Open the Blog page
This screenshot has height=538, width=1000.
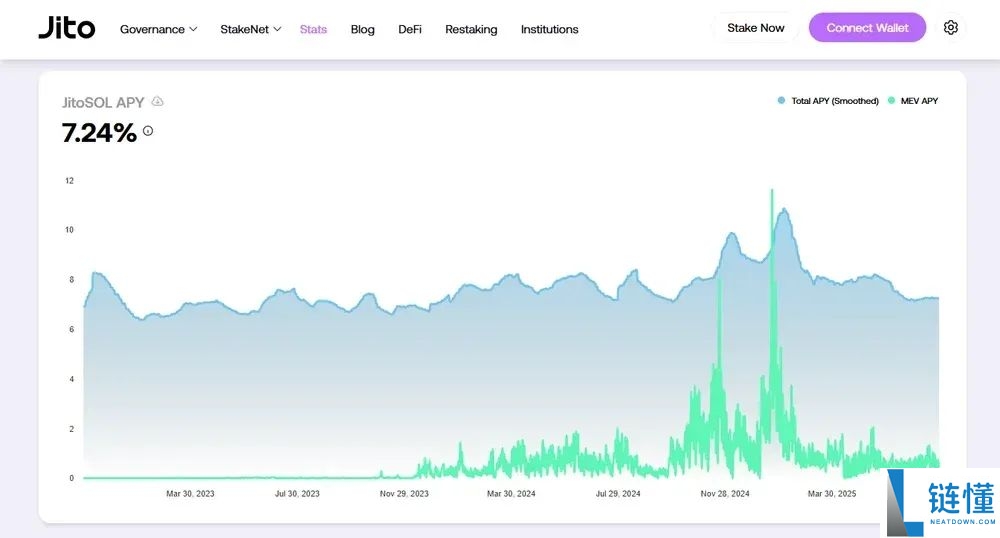tap(363, 29)
